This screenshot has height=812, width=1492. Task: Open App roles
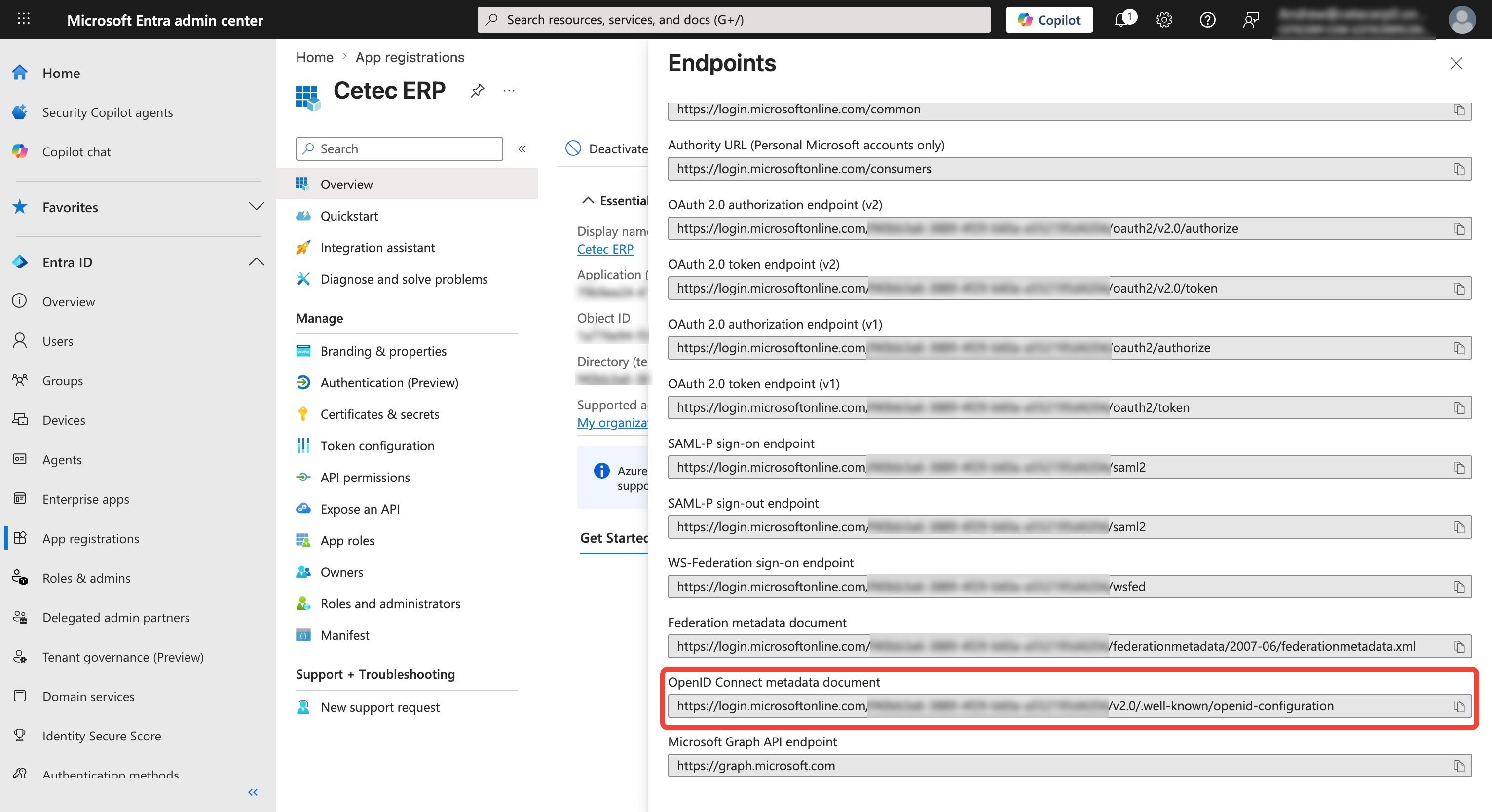(347, 540)
